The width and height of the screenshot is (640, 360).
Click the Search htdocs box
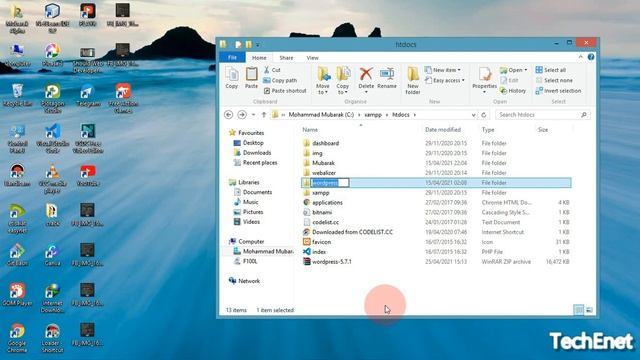click(x=542, y=115)
